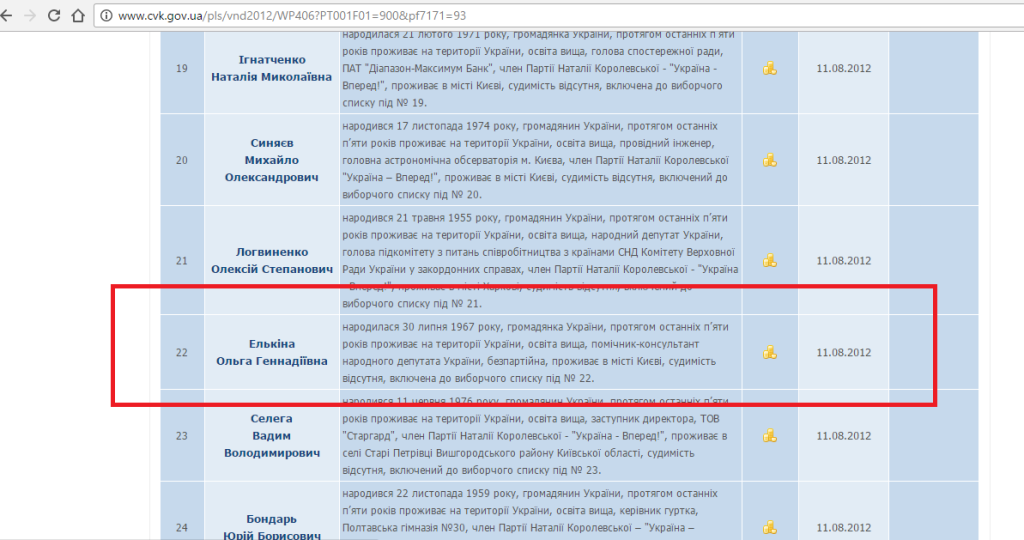Open candidate Ігнатченко Наталія Миколаївна link

click(x=272, y=69)
